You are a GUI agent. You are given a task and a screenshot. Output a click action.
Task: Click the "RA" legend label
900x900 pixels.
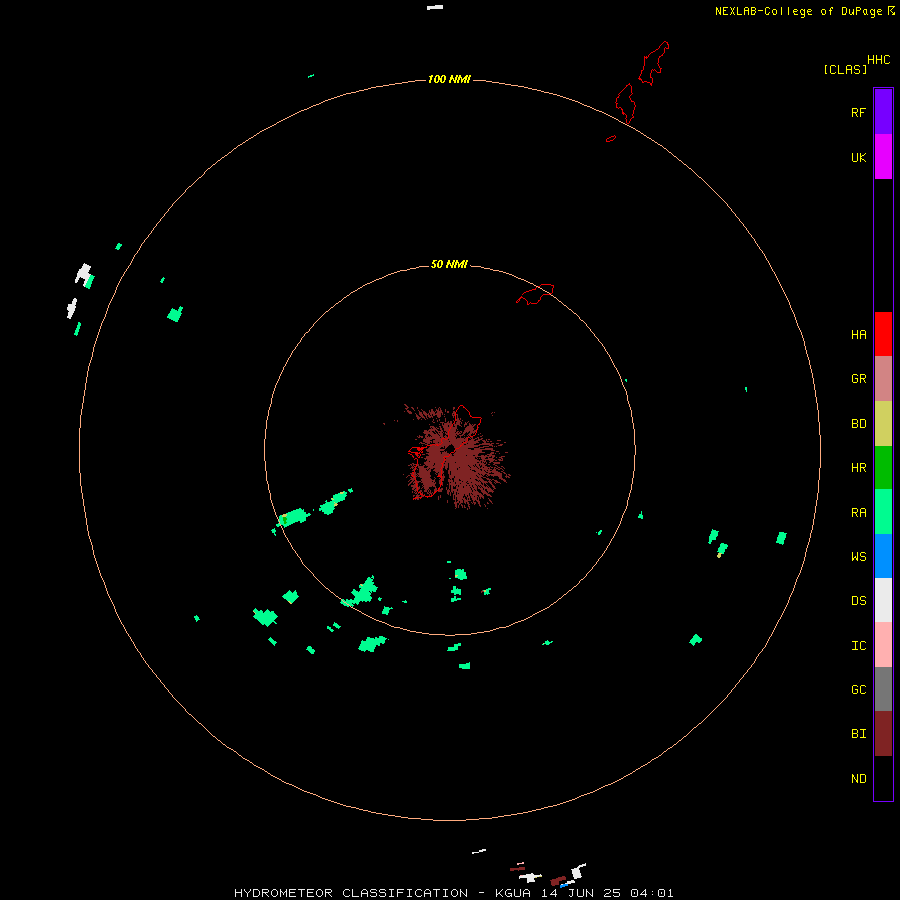tap(859, 513)
